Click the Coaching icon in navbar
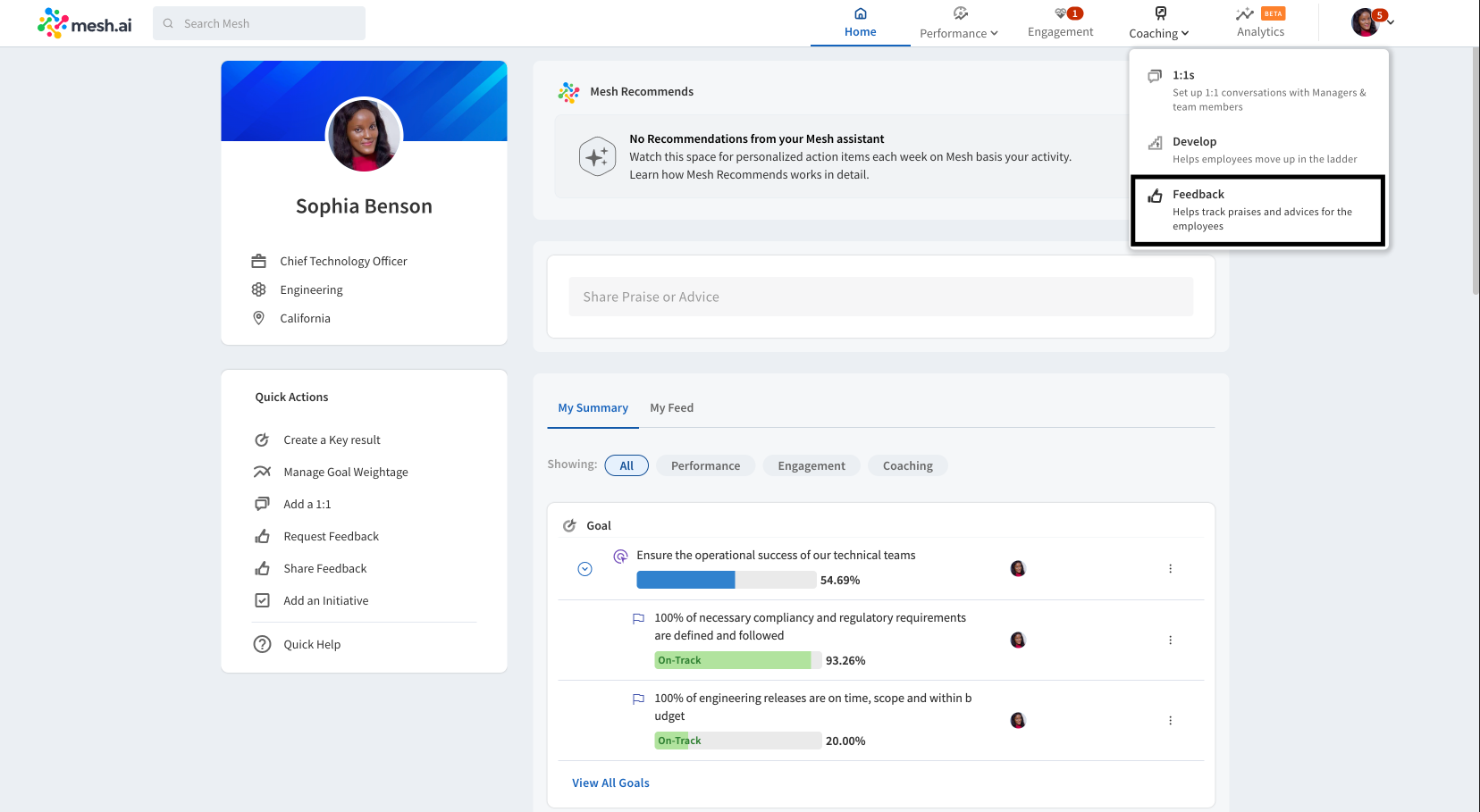 pos(1160,13)
